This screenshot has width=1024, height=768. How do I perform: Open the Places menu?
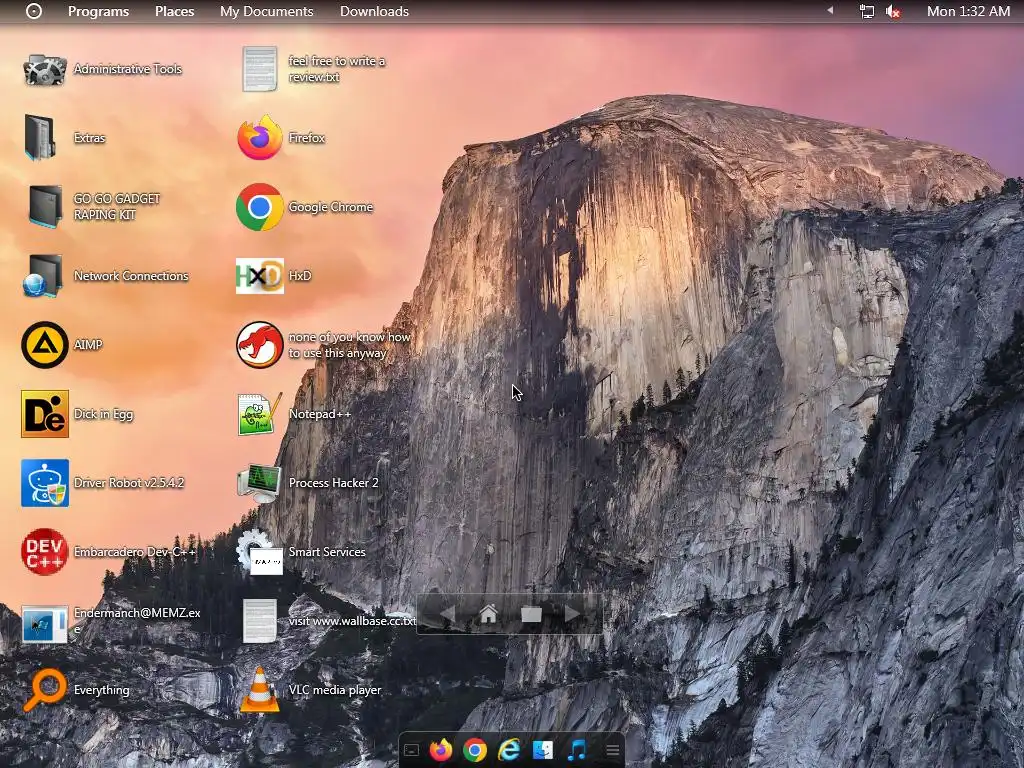tap(174, 11)
